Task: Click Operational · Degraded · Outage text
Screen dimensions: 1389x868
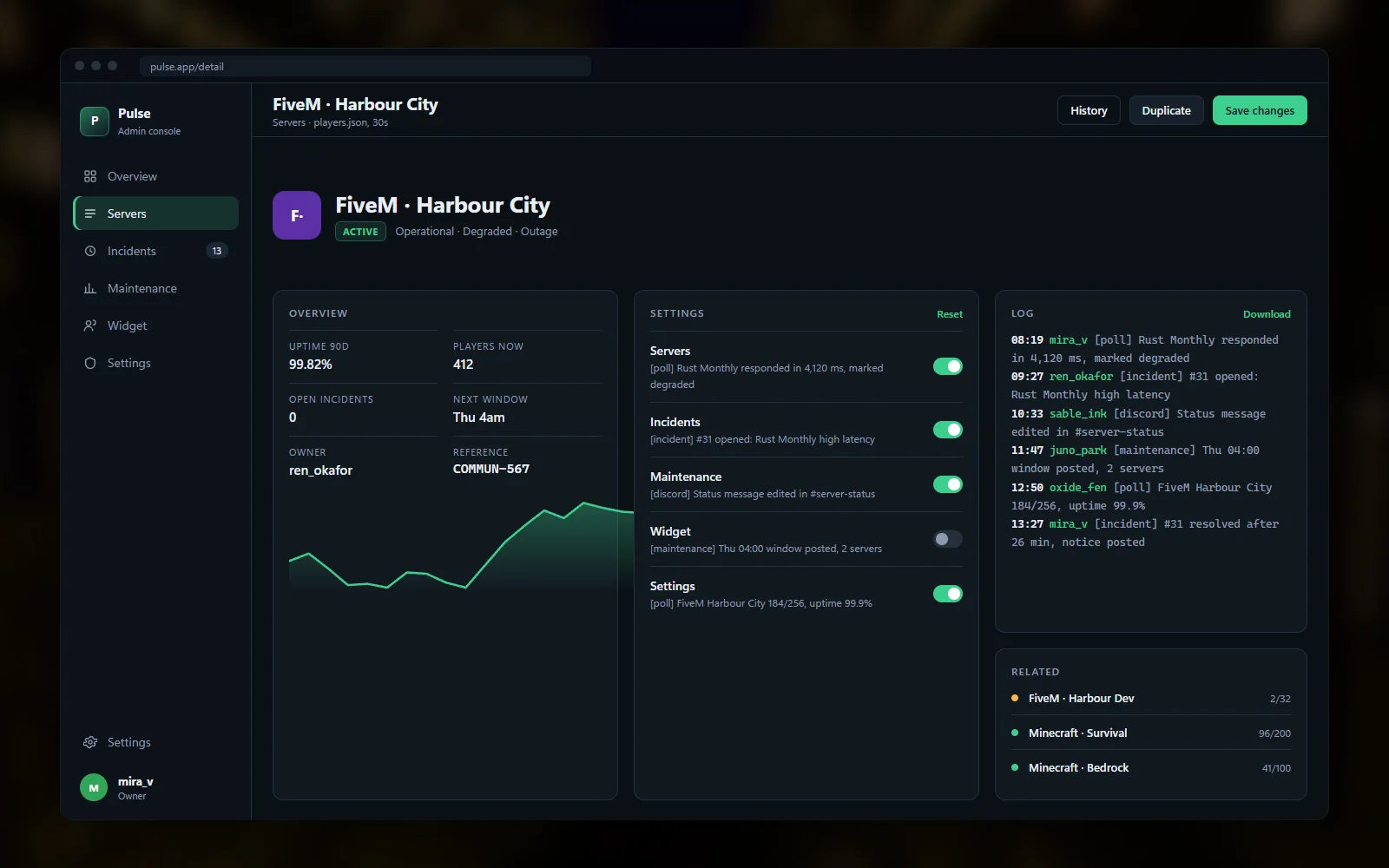Action: 477,232
